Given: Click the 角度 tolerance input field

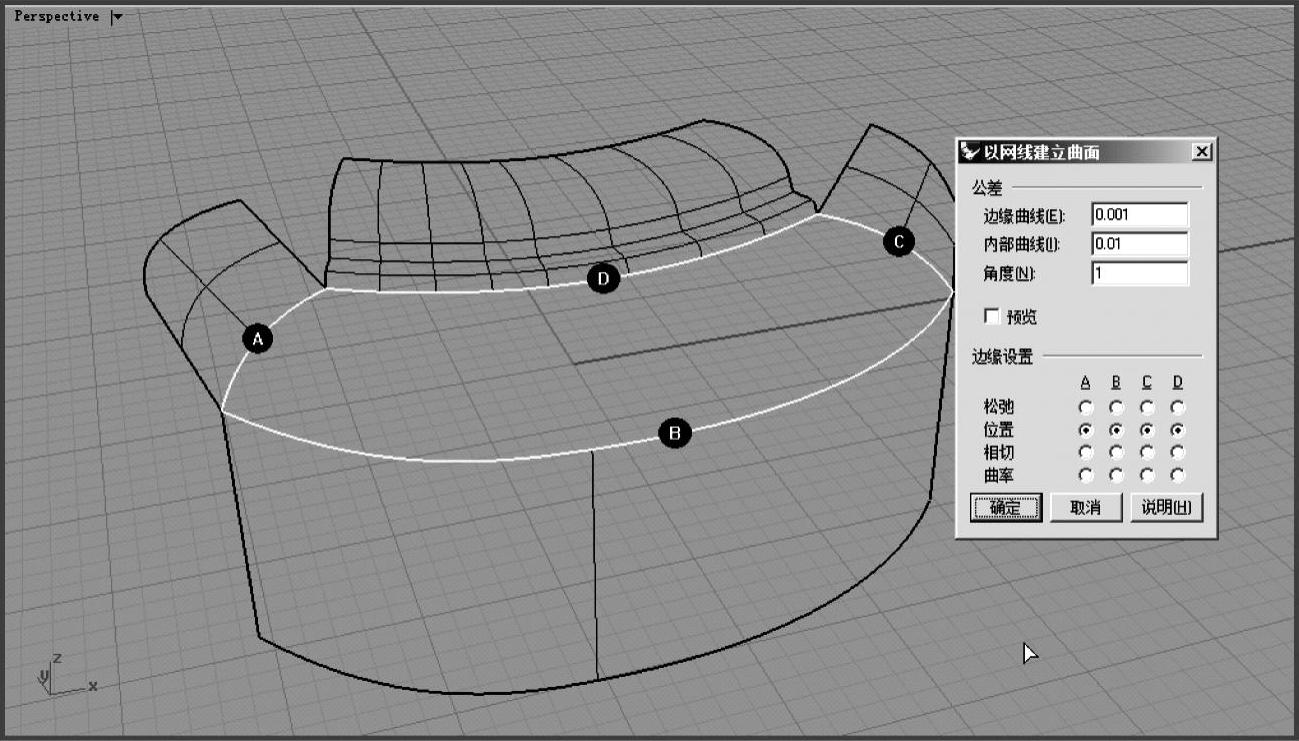Looking at the screenshot, I should pos(1139,273).
